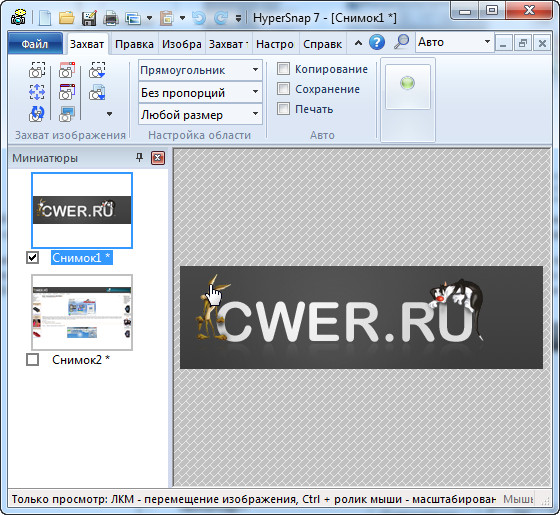Open the Прямоугольник shape dropdown
560x515 pixels.
(200, 70)
